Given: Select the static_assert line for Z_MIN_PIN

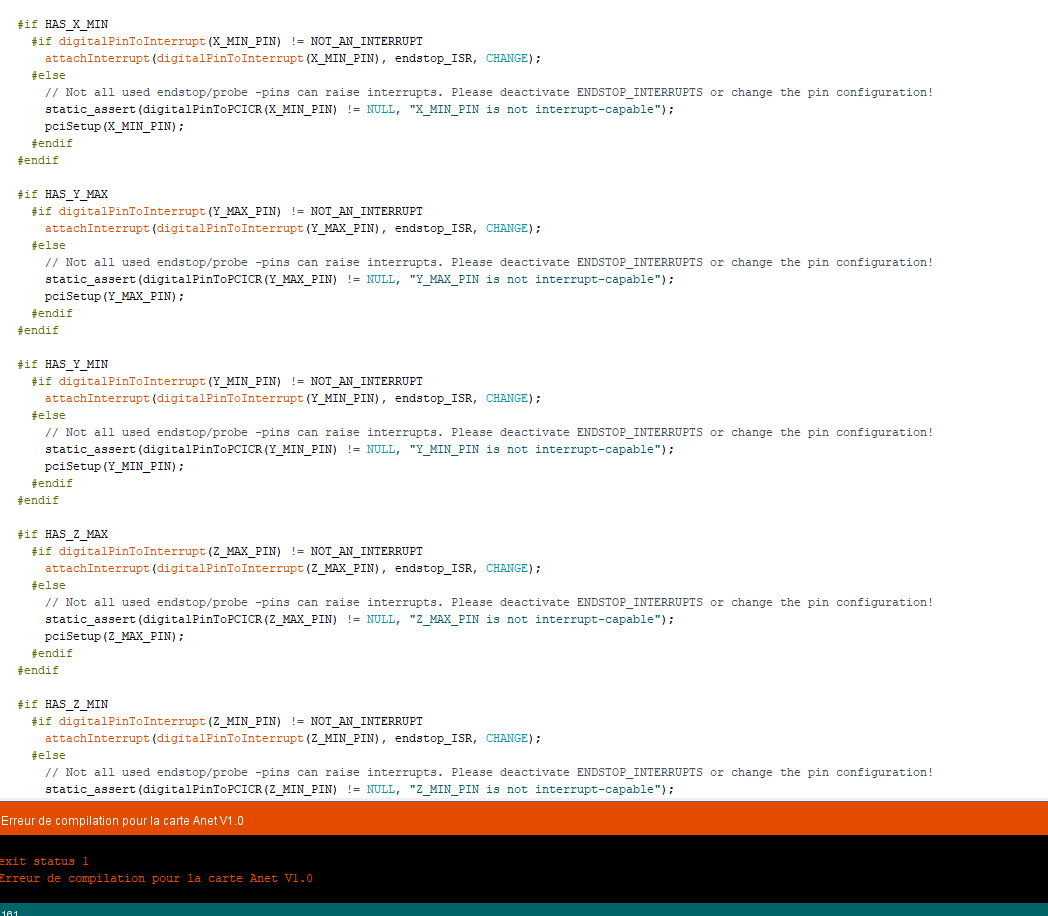Looking at the screenshot, I should click(360, 790).
